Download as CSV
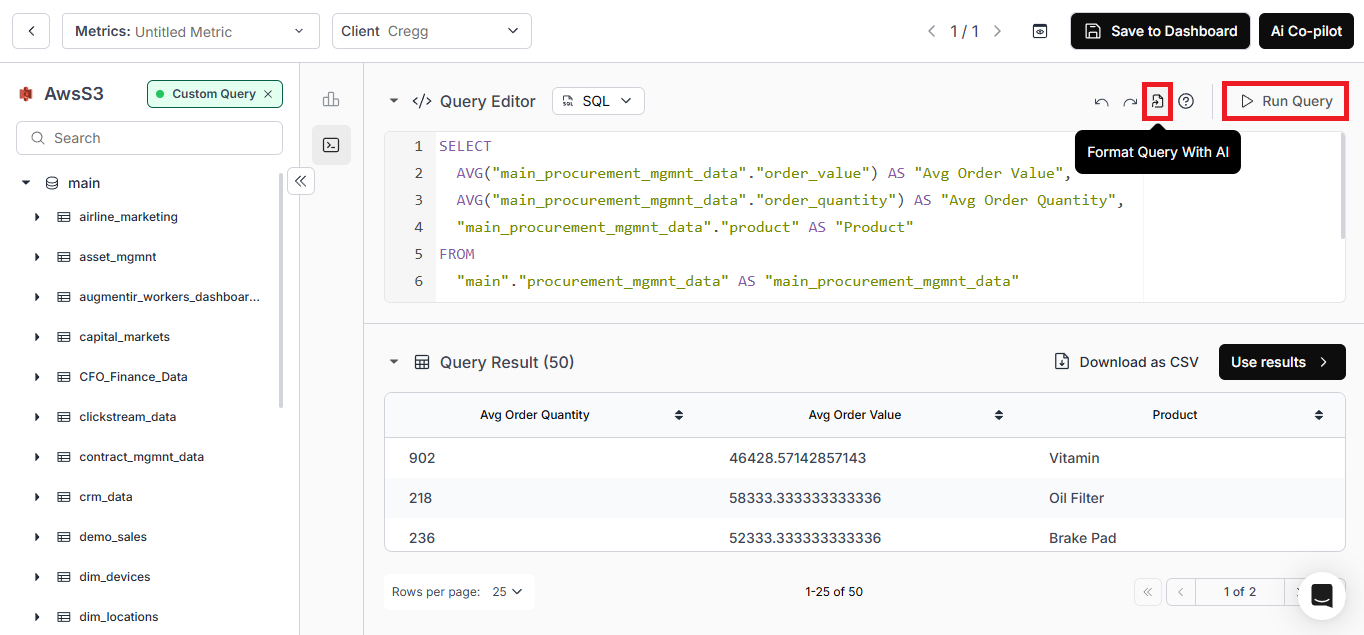The height and width of the screenshot is (635, 1364). 1126,362
